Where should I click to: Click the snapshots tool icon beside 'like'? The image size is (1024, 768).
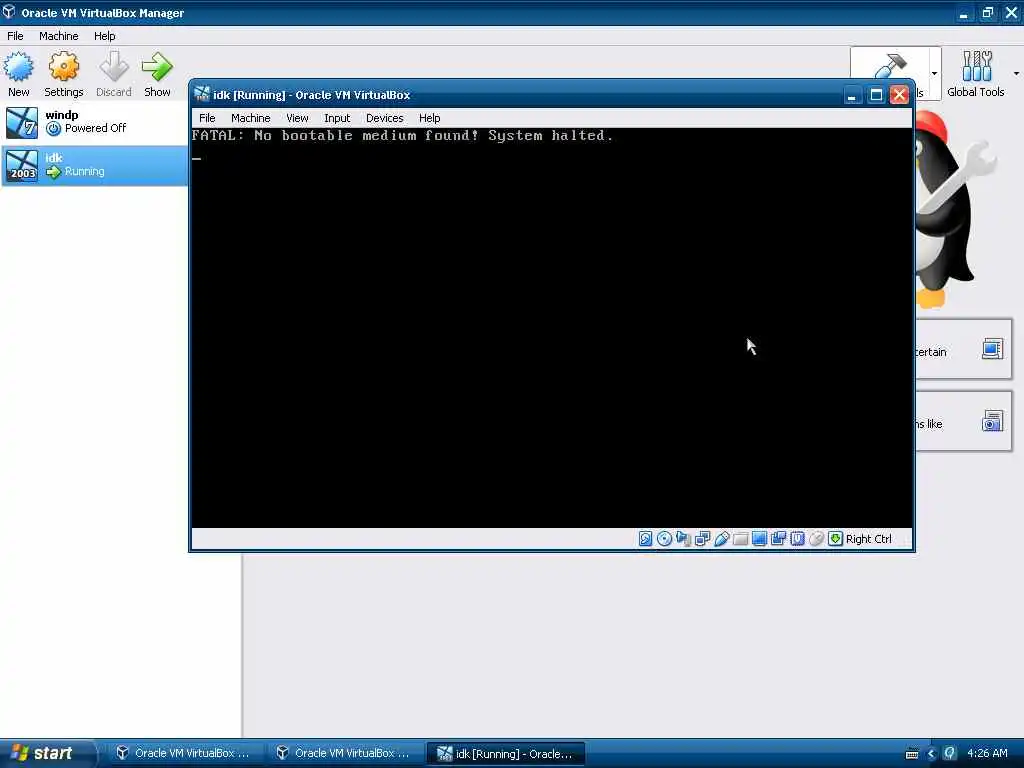tap(992, 421)
